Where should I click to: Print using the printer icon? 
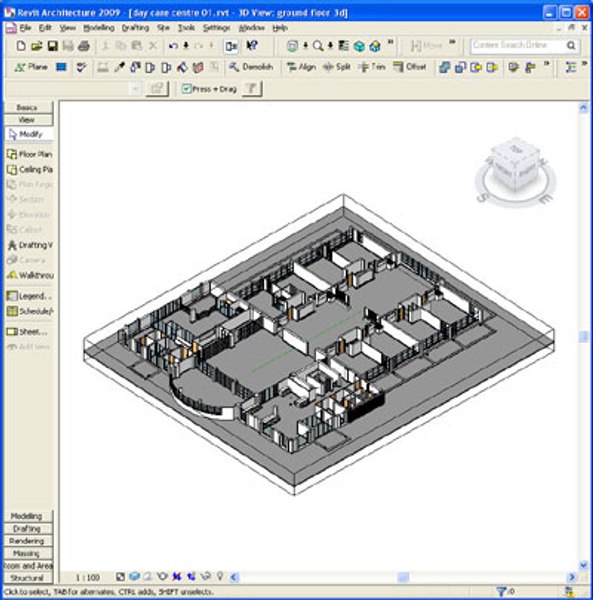[x=84, y=46]
